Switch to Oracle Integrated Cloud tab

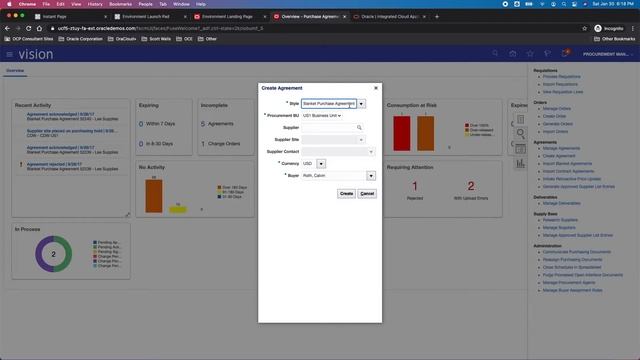pos(389,16)
